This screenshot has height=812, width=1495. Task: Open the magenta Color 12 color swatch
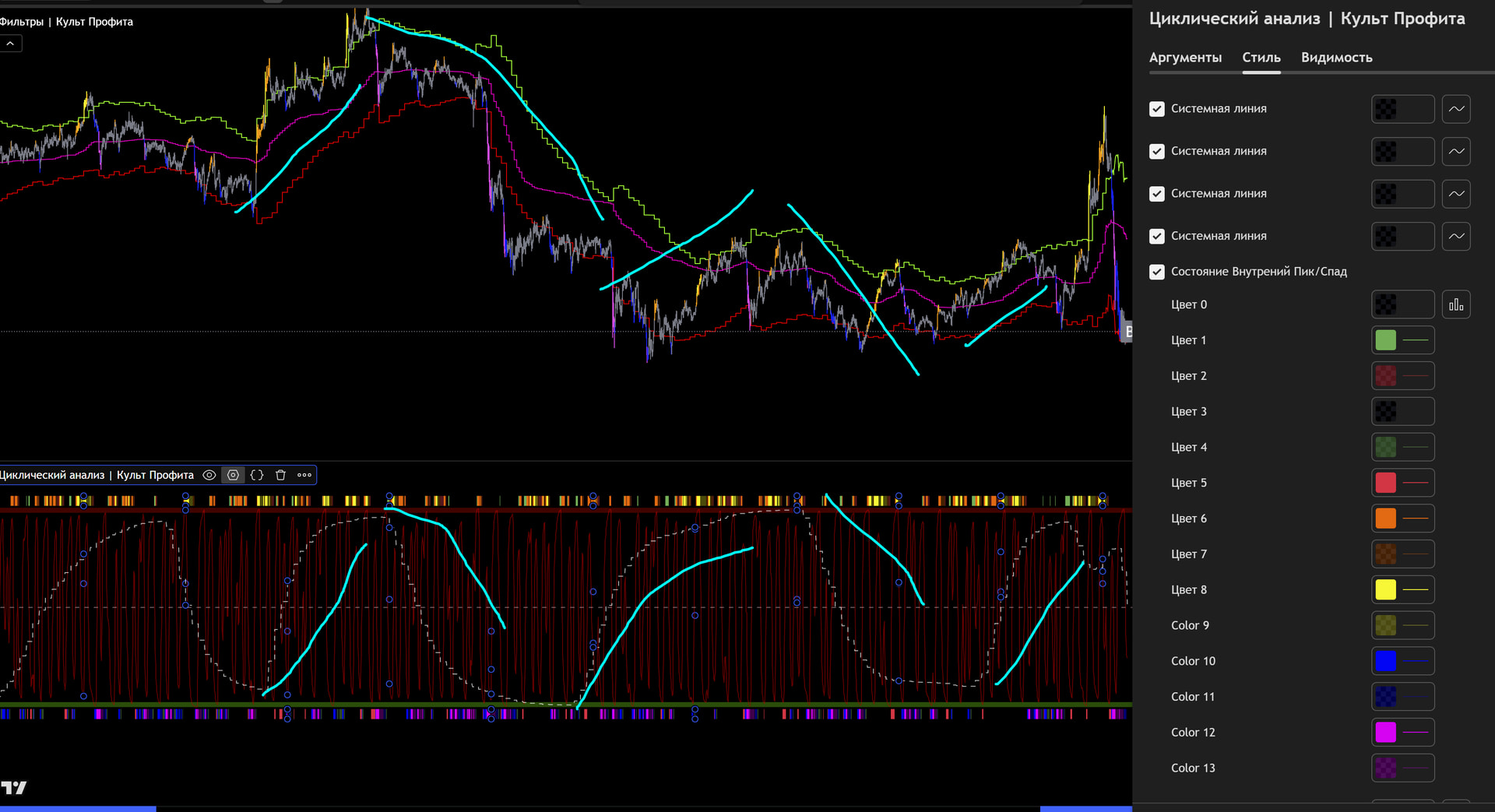click(x=1386, y=733)
